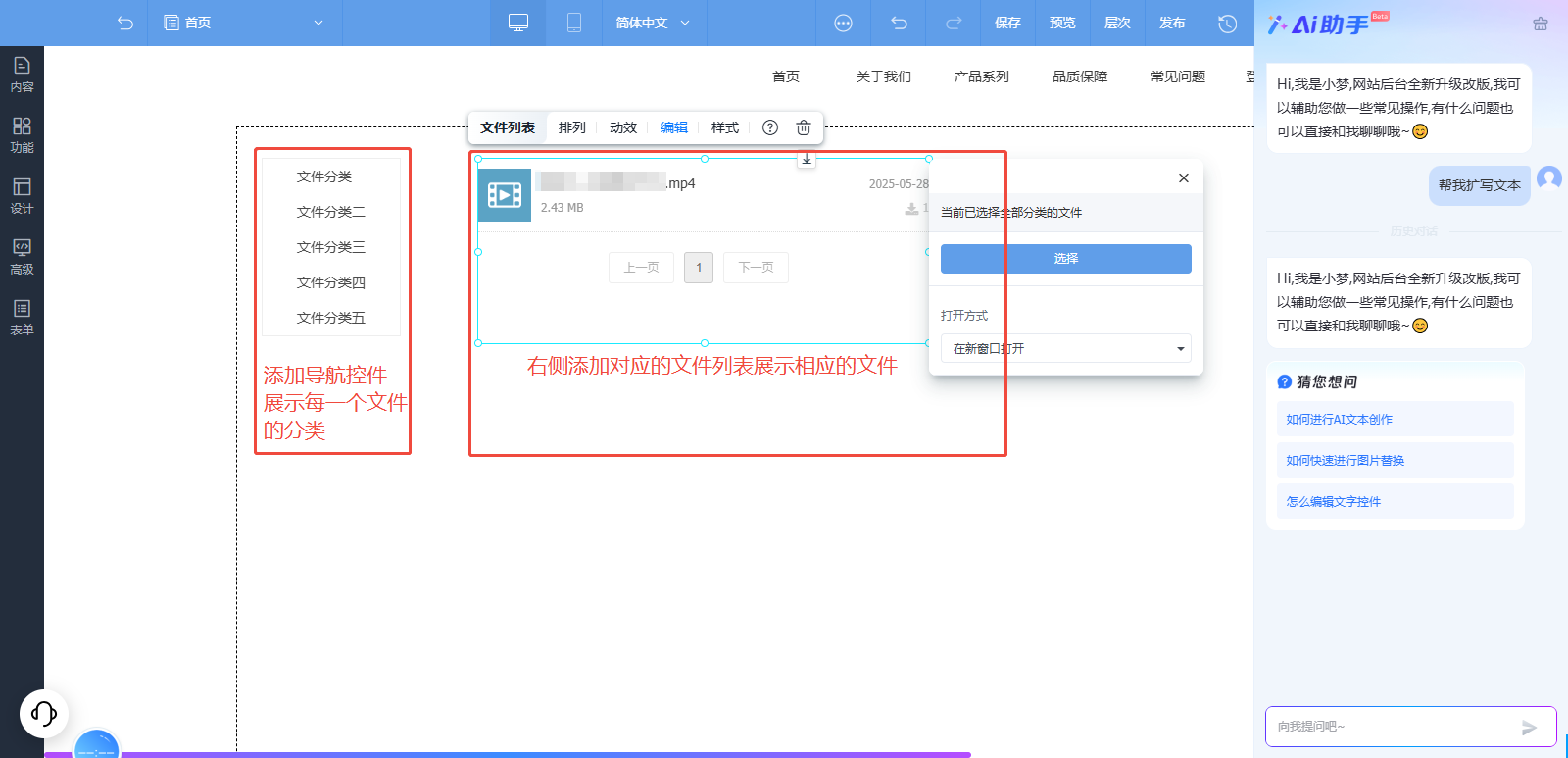
Task: Open the 设计 design sidebar panel
Action: coord(22,196)
